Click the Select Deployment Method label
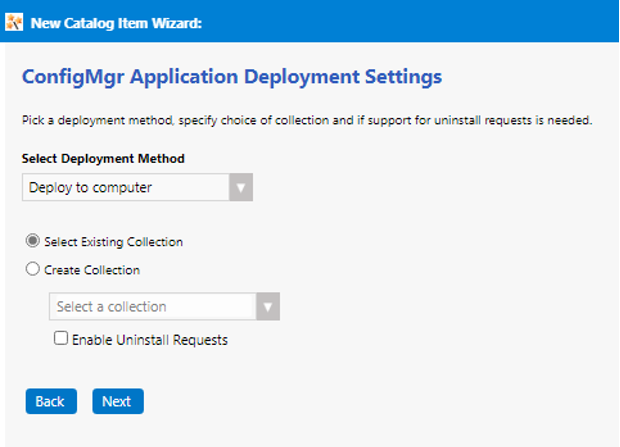 103,159
